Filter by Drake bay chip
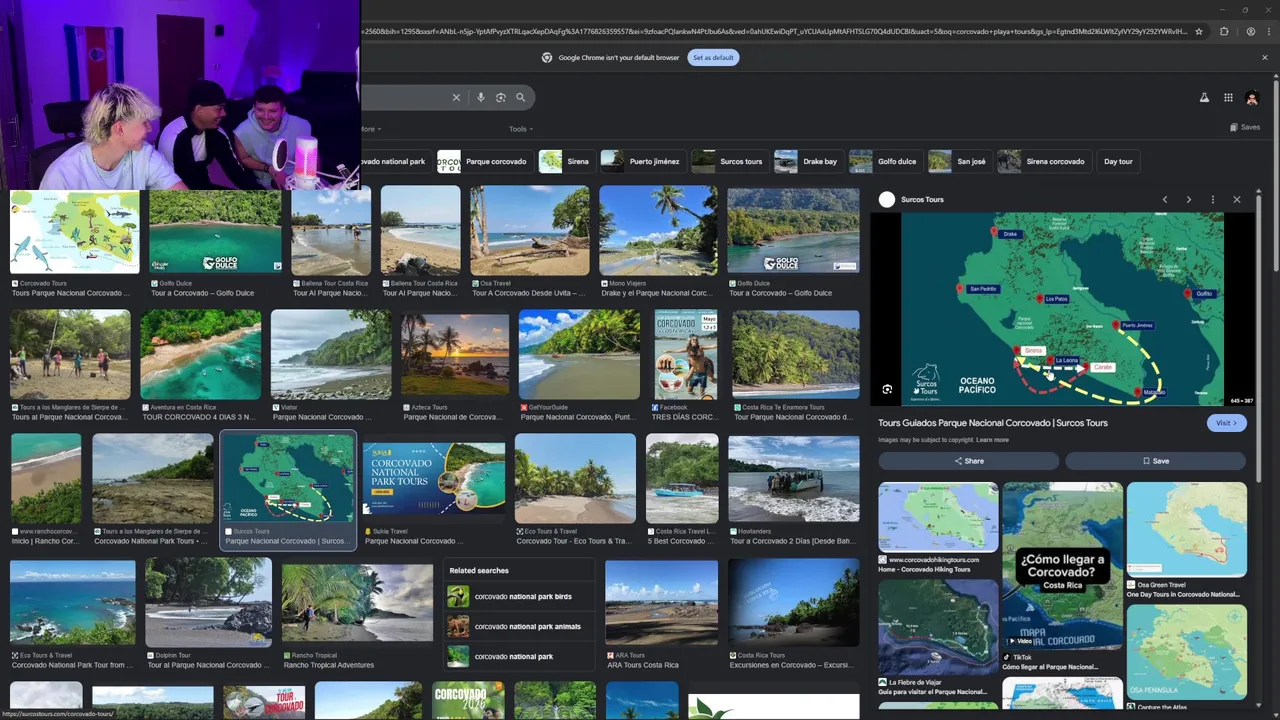The image size is (1280, 720). tap(808, 161)
